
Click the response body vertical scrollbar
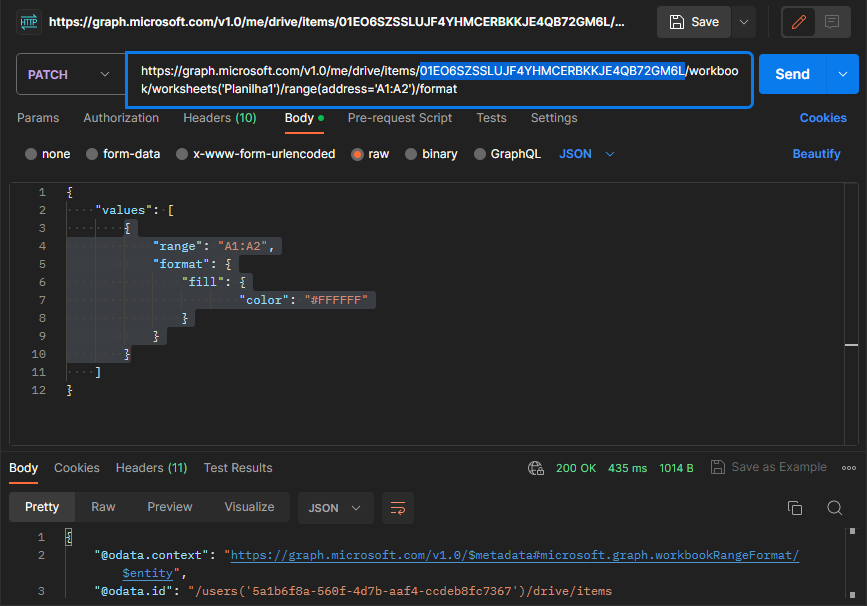pos(852,563)
